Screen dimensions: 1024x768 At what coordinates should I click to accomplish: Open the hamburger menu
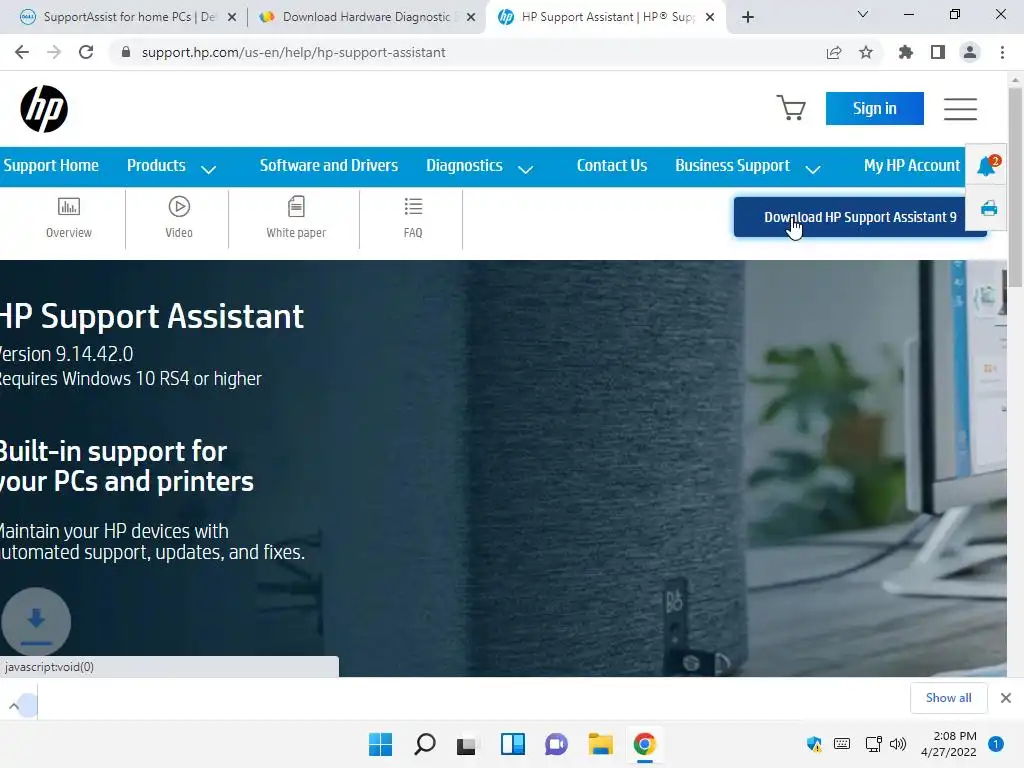(960, 108)
